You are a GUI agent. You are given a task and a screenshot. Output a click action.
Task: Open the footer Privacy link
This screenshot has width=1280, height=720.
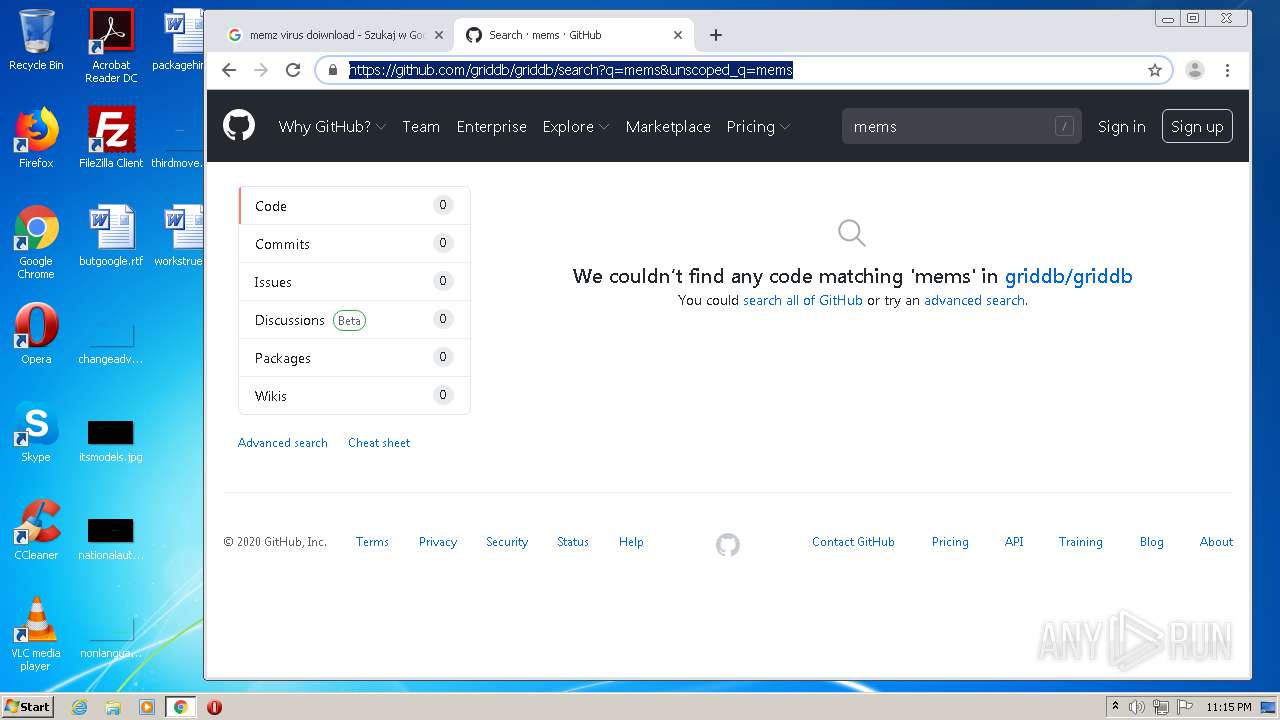coord(438,542)
